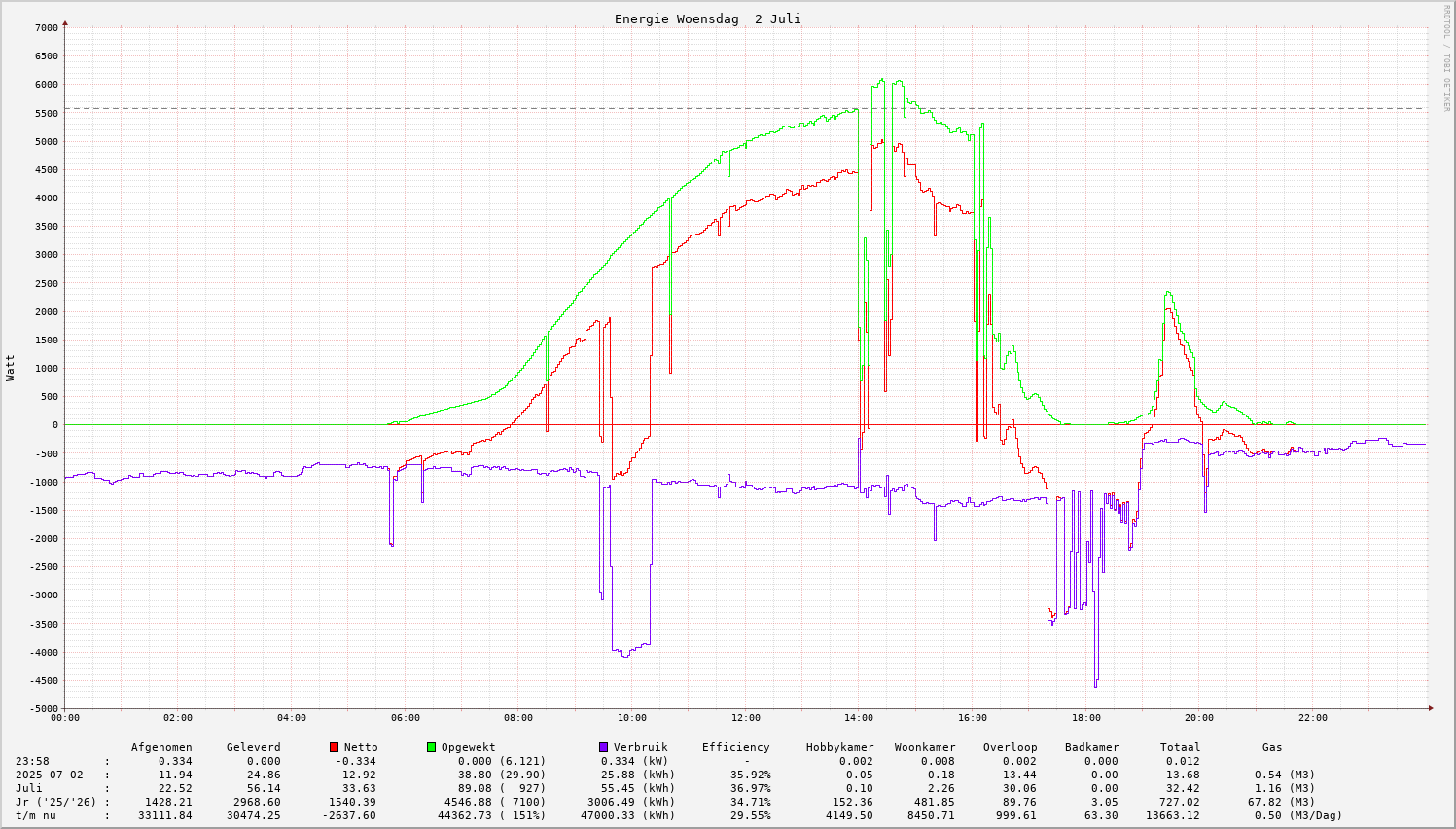Click the Overloop column header

pyautogui.click(x=1010, y=747)
